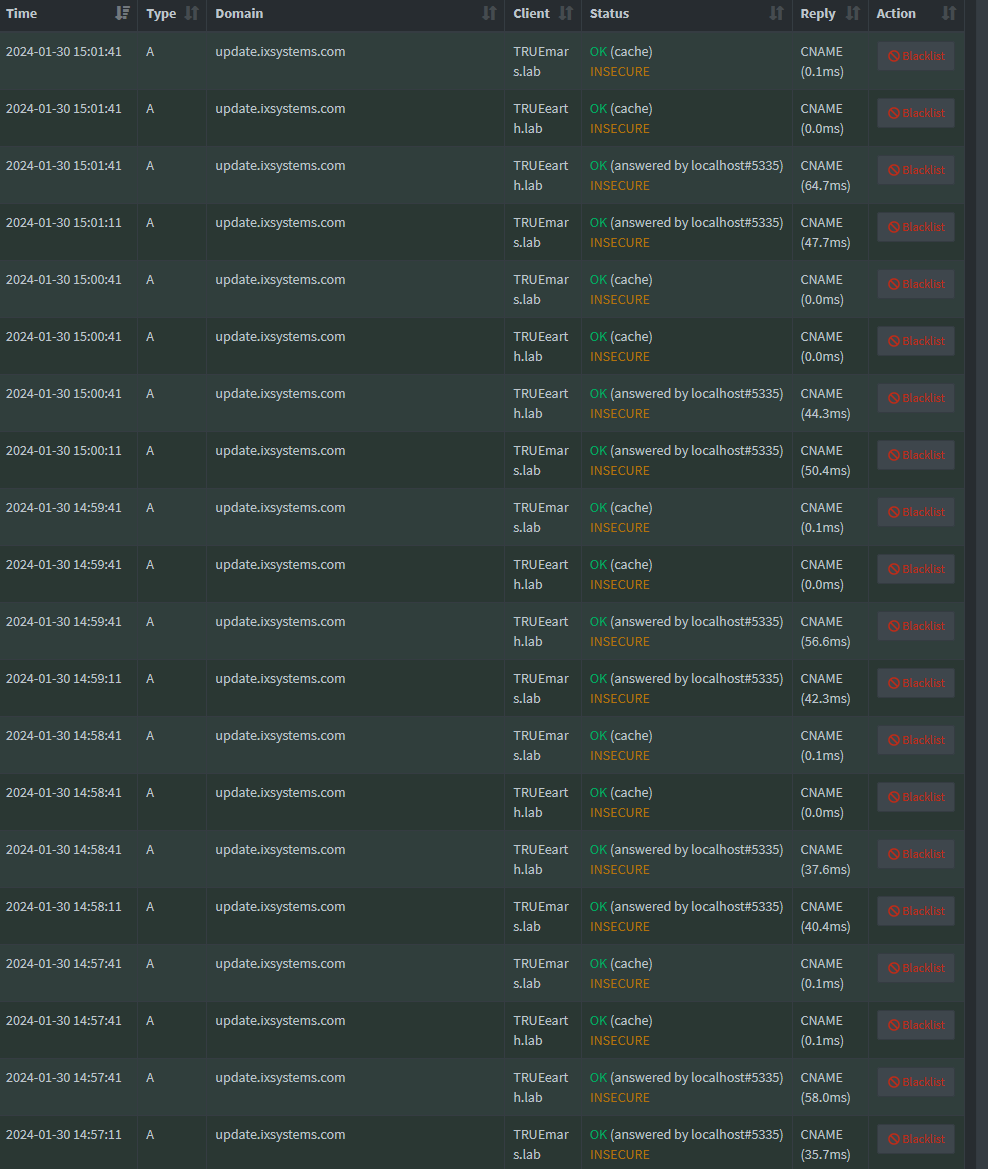The image size is (988, 1169).
Task: Sort queries using the Domain column arrows
Action: pos(489,13)
